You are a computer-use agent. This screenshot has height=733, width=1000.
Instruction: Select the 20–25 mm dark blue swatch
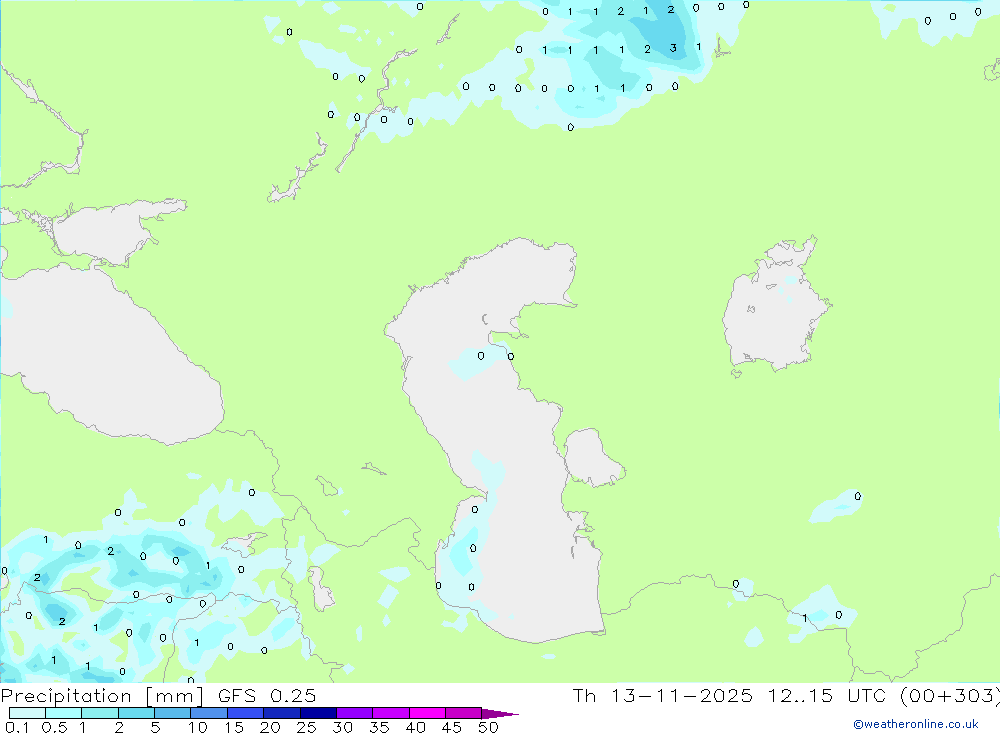(282, 713)
